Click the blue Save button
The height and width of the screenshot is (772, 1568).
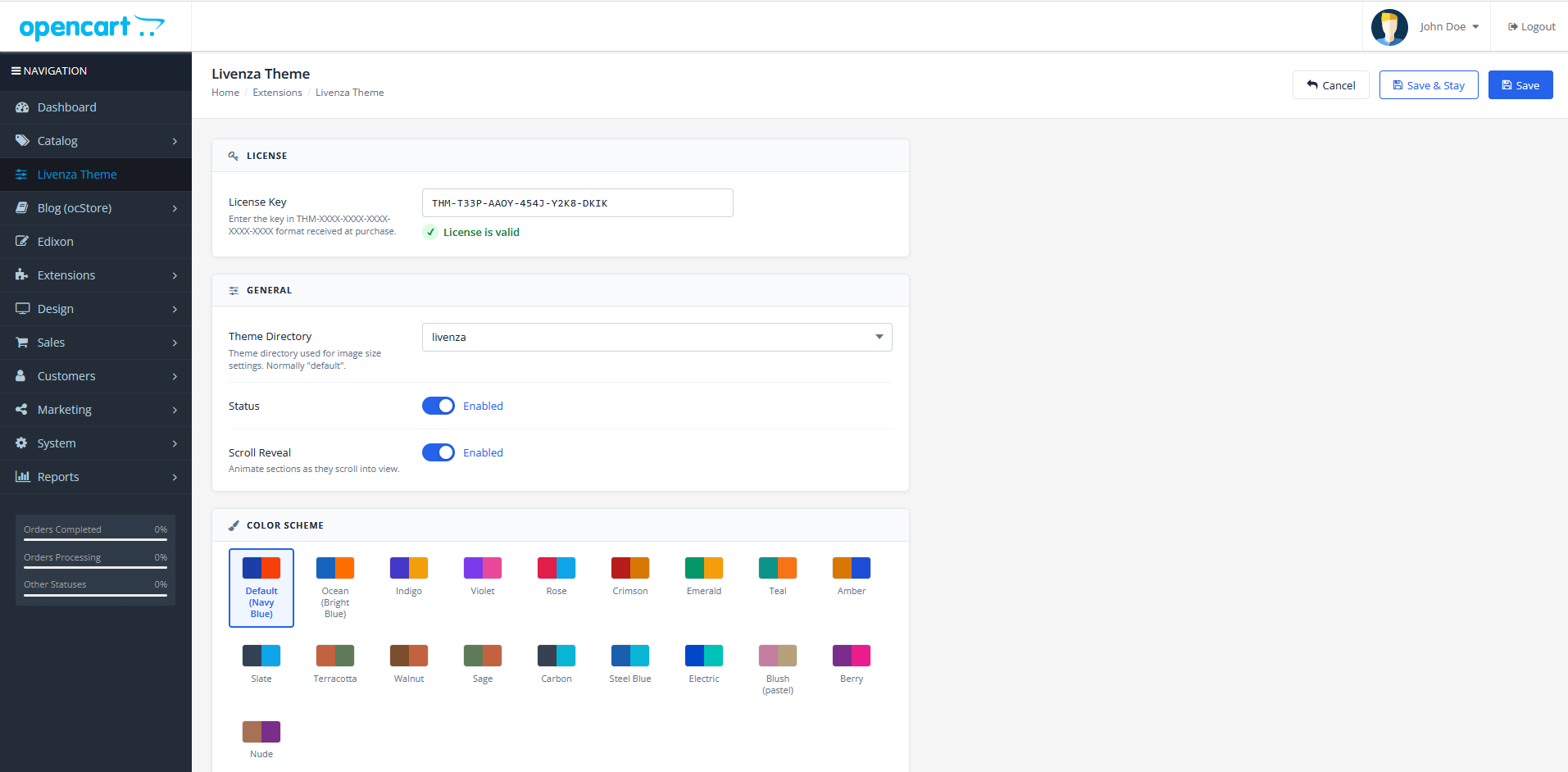[x=1520, y=85]
